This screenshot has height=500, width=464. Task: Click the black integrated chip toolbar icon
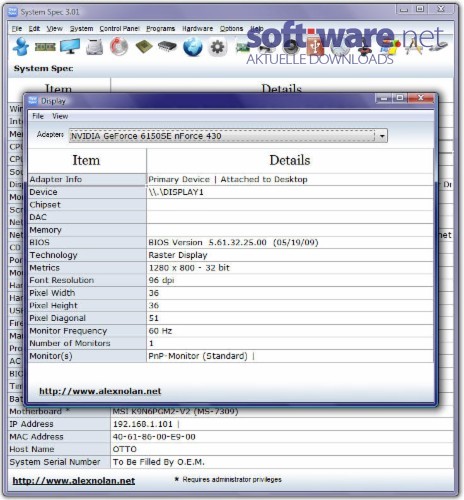click(167, 47)
